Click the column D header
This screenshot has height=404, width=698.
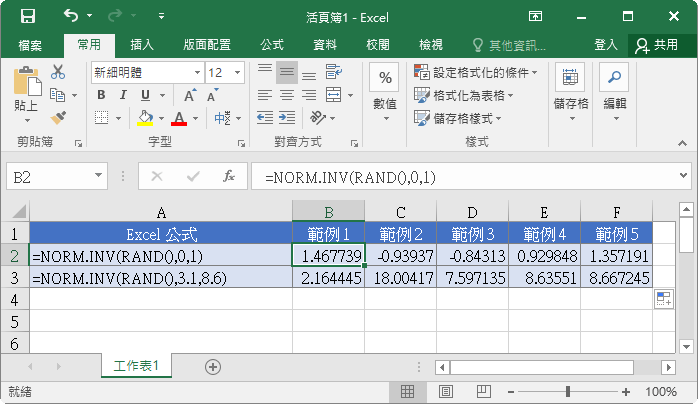[472, 212]
